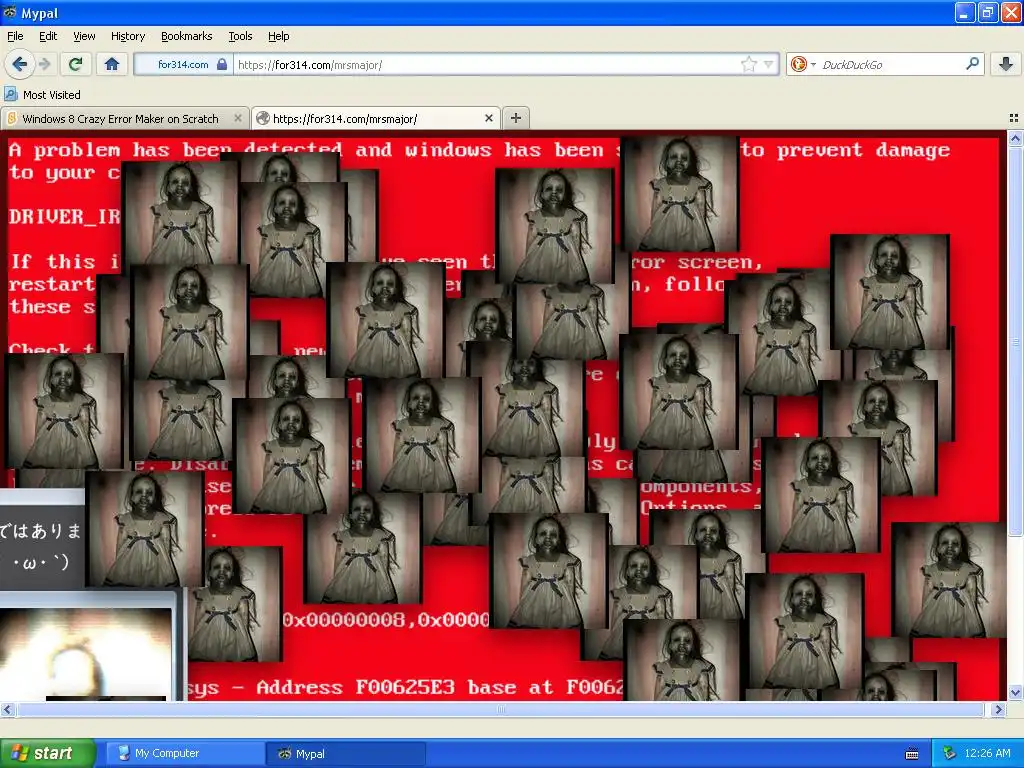Click the horizontal scrollbar left arrow

[7, 709]
